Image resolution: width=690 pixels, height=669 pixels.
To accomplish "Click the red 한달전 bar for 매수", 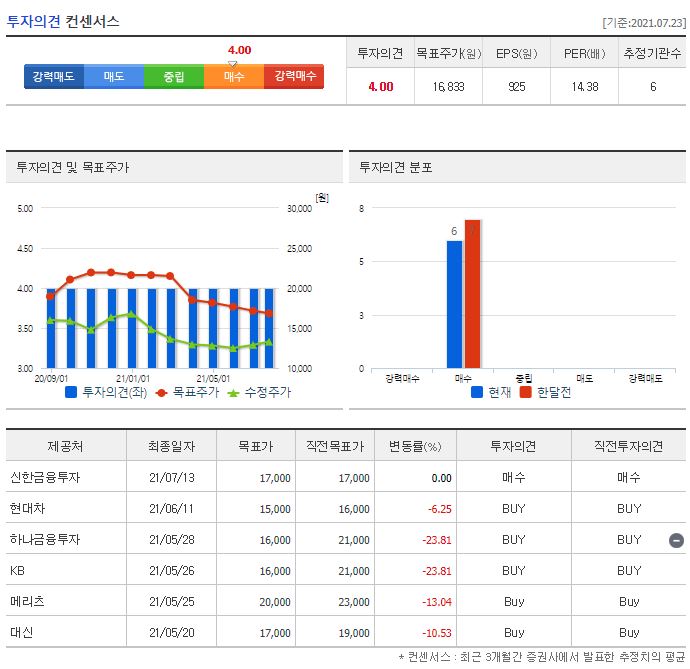I will click(x=473, y=294).
